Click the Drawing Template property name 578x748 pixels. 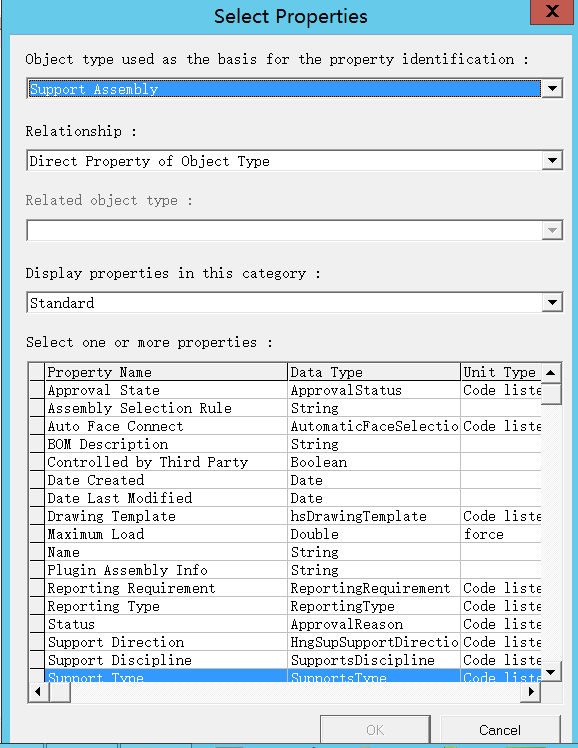tap(111, 516)
